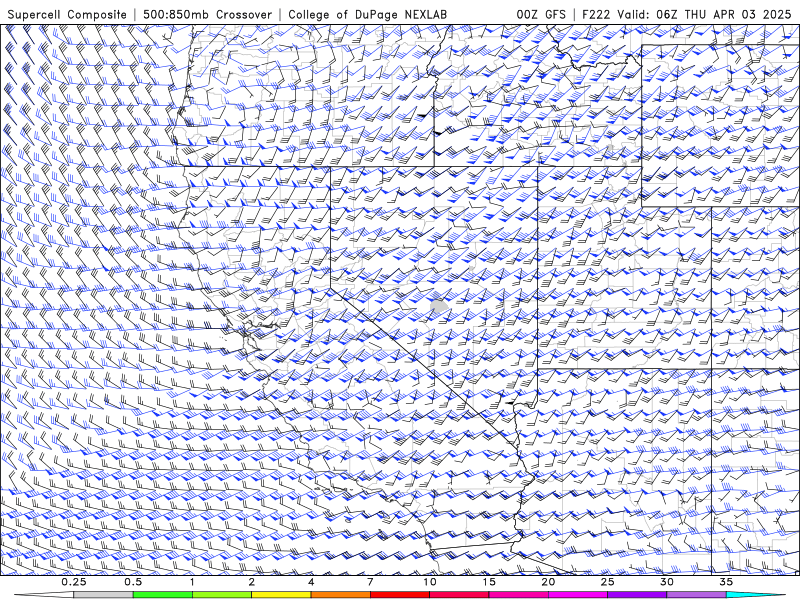Click the legend value 30
Screen dimensions: 800x600
[x=667, y=582]
